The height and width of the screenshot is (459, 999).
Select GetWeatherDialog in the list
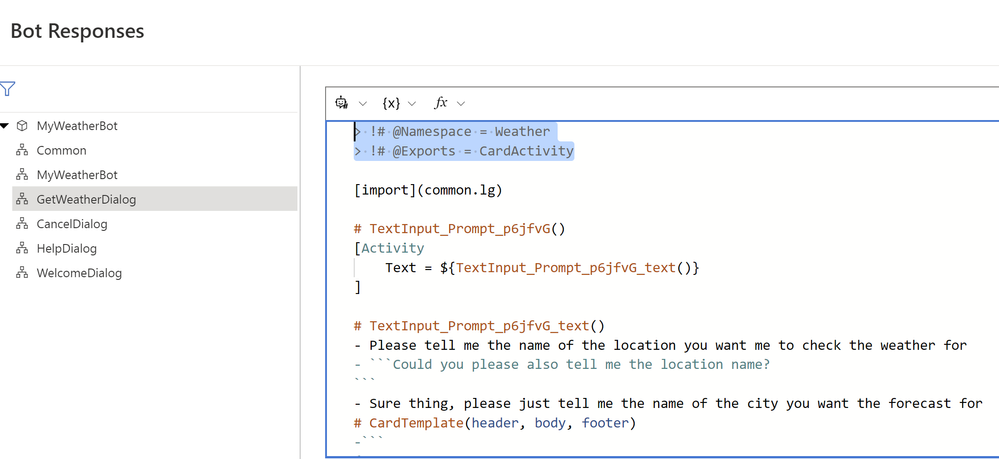tap(155, 199)
